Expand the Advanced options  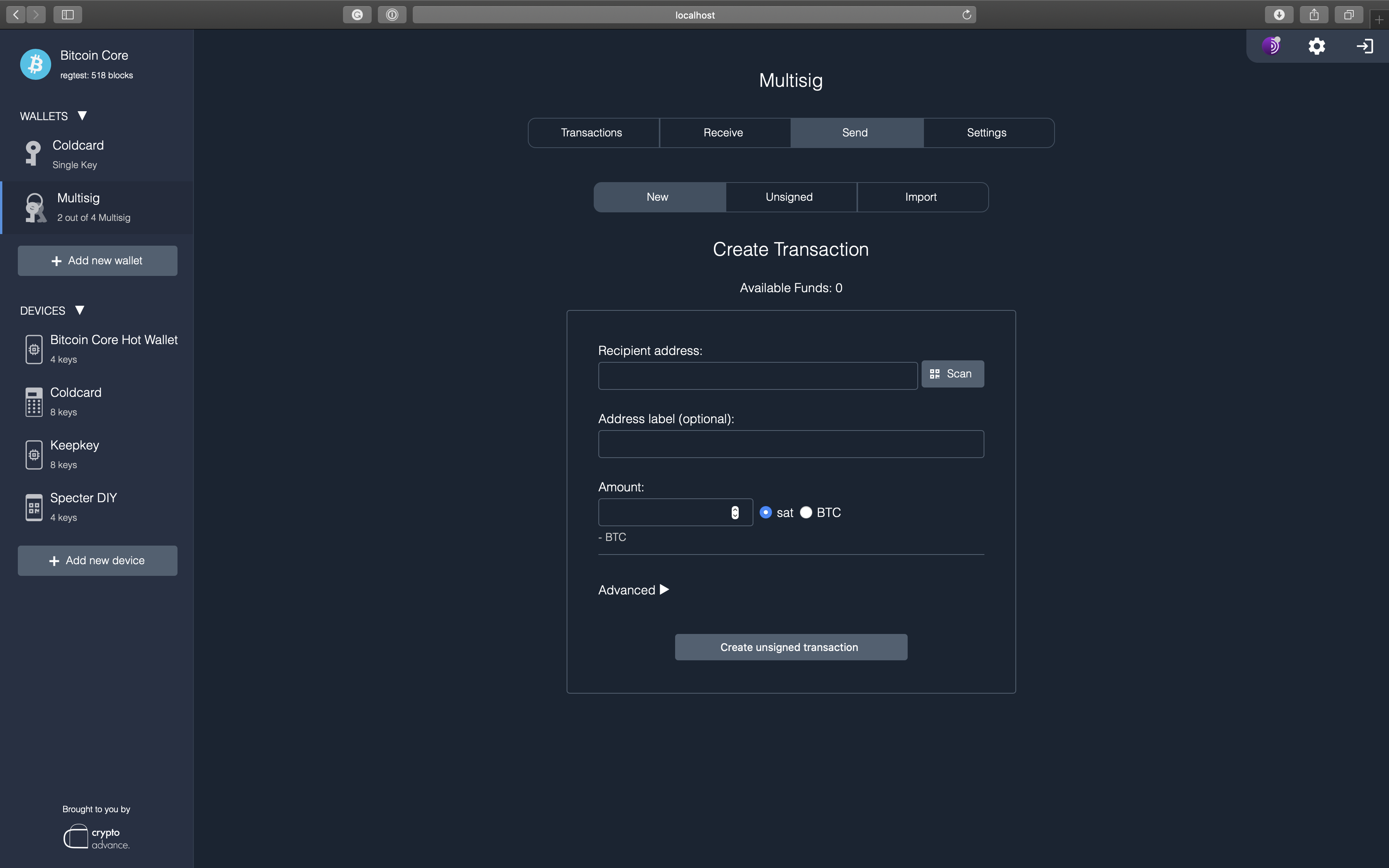point(634,590)
